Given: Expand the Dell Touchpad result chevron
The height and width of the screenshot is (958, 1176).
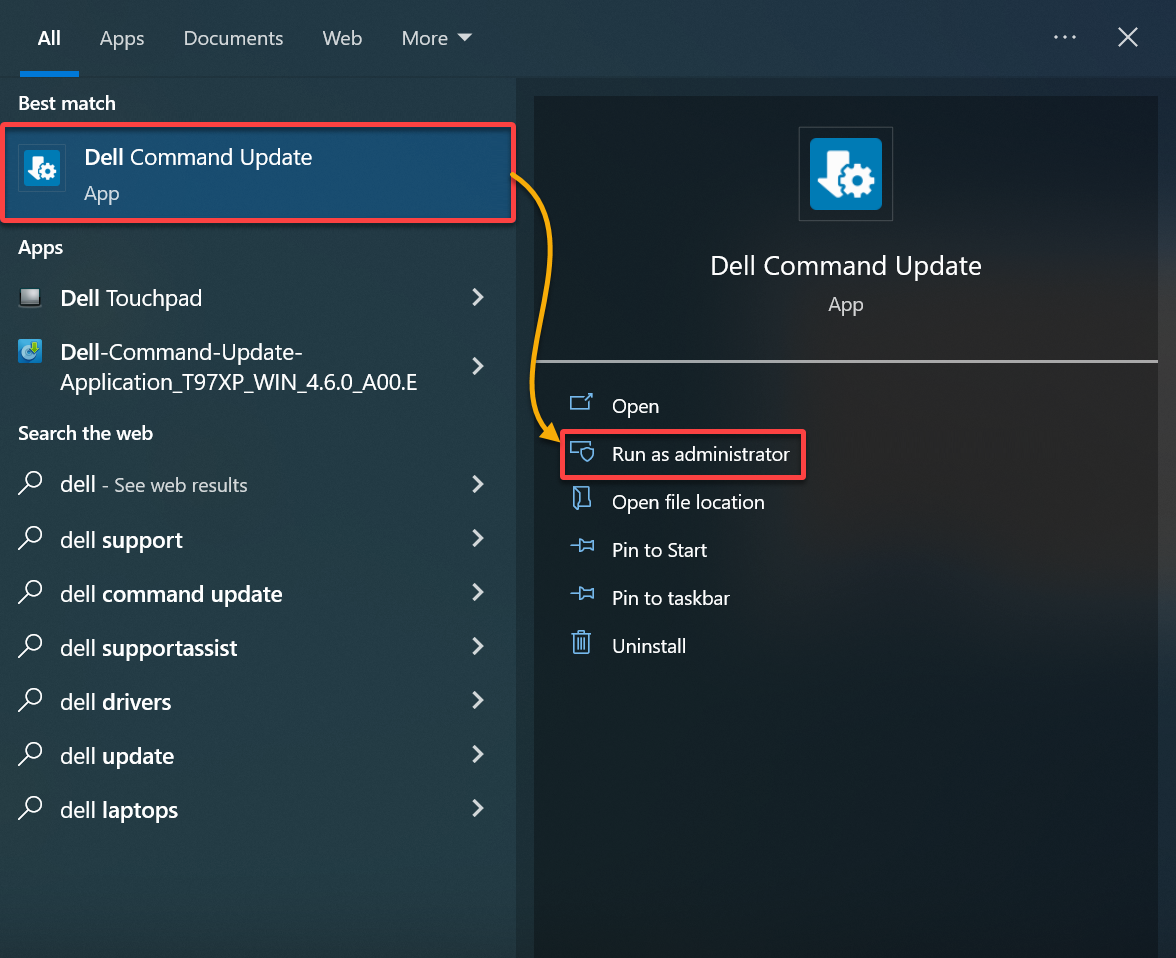Looking at the screenshot, I should (x=478, y=297).
